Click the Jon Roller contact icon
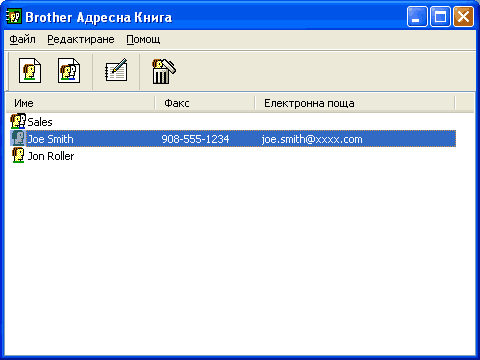The image size is (480, 360). click(18, 155)
